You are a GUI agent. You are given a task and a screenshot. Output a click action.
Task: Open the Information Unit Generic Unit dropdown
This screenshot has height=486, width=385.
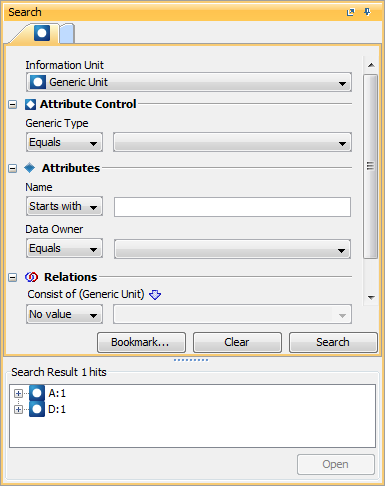click(x=189, y=82)
